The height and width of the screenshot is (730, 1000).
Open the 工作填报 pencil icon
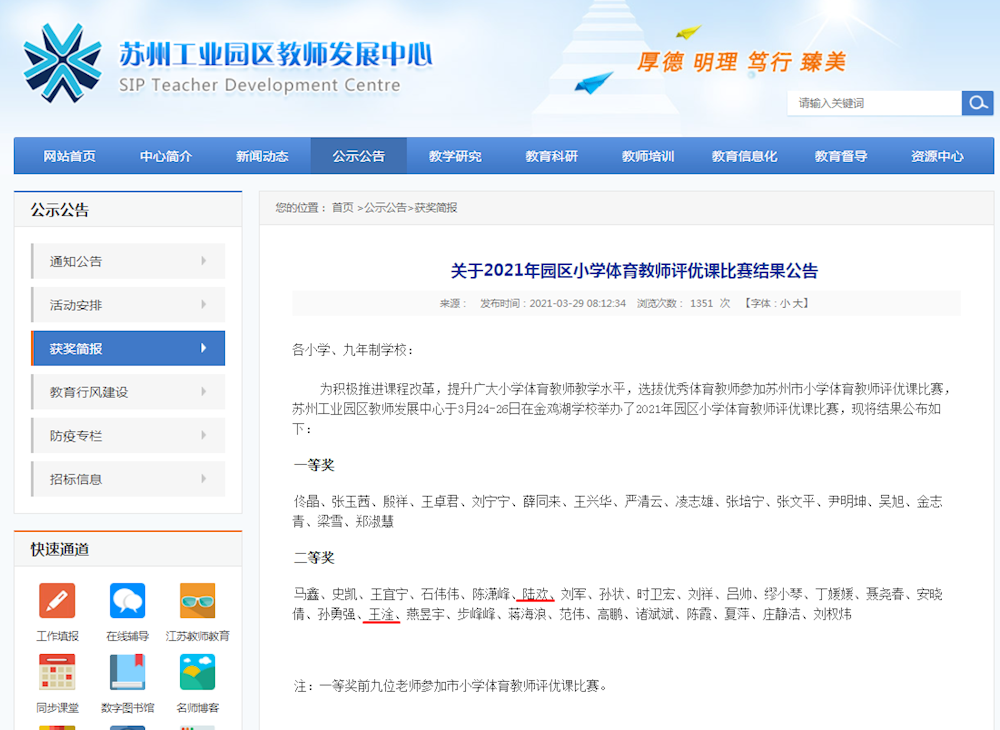pos(57,600)
